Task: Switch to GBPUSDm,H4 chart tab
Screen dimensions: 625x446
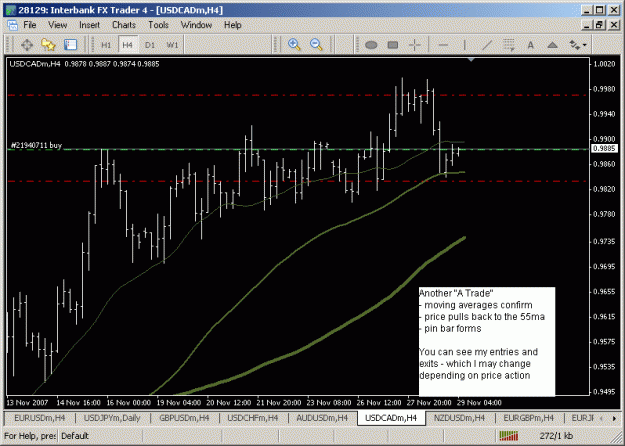Action: (184, 418)
